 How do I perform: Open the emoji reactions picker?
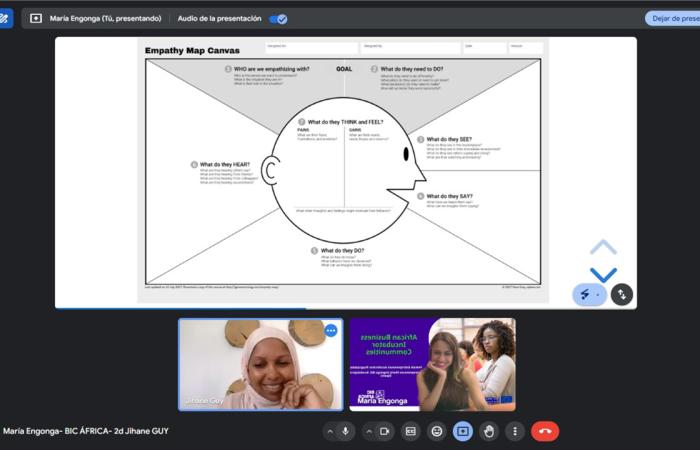[x=436, y=431]
